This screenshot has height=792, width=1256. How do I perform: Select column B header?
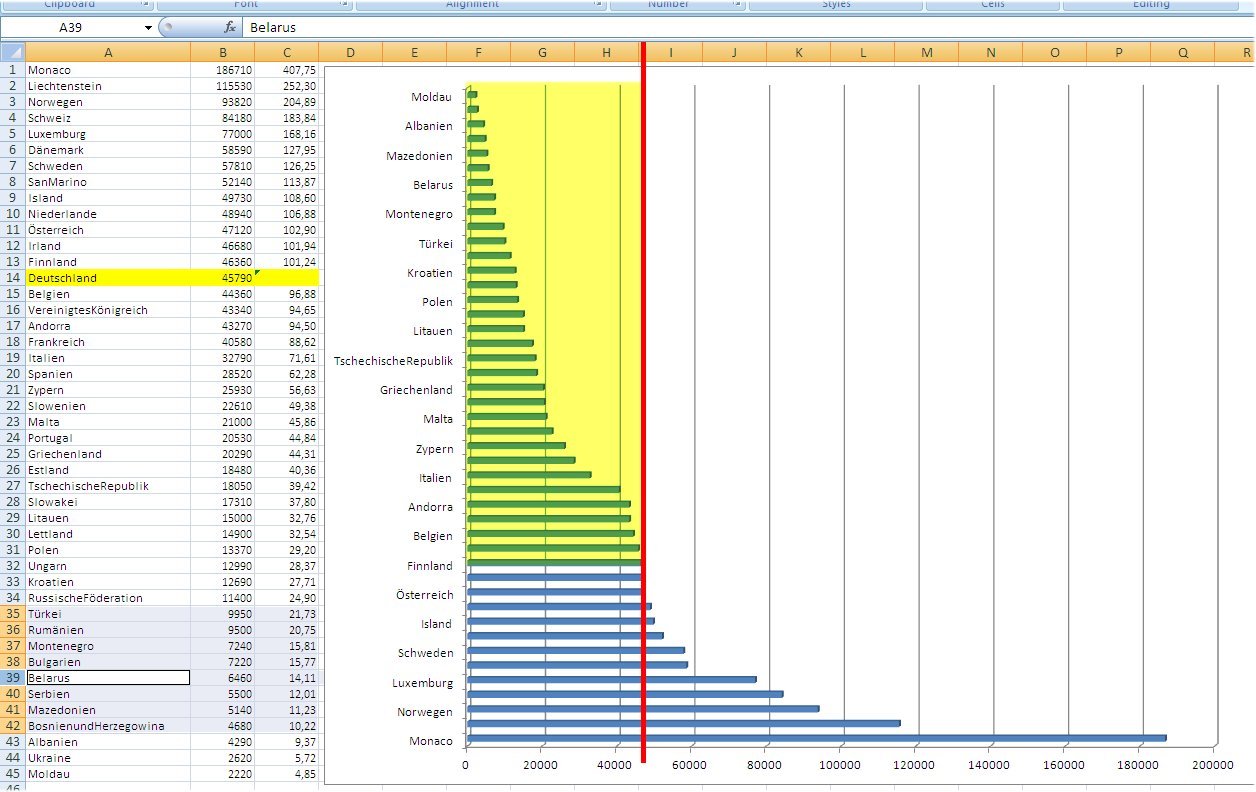(222, 52)
